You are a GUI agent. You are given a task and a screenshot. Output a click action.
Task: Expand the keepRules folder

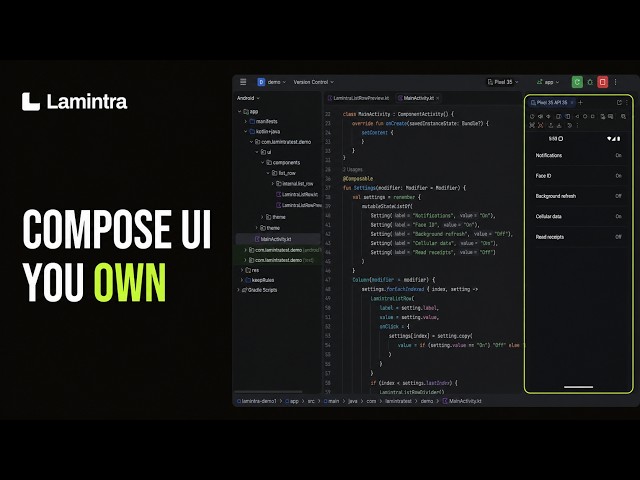(x=242, y=280)
